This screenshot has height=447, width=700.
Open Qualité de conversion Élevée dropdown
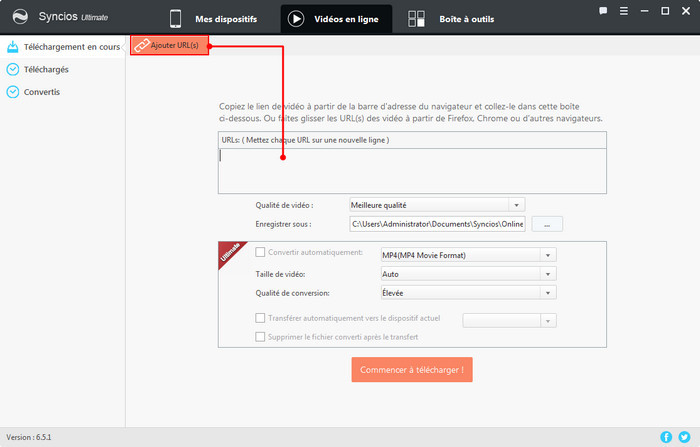tap(468, 292)
